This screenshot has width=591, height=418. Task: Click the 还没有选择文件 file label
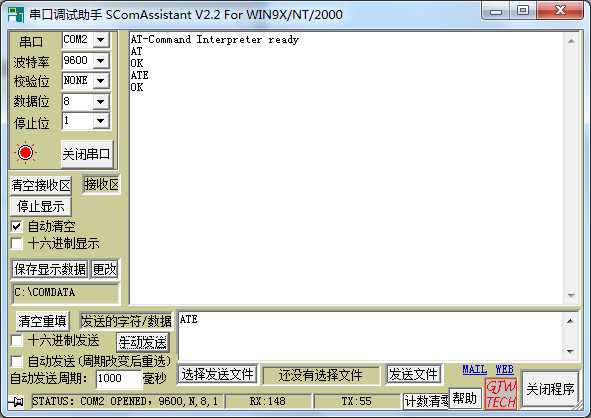click(321, 375)
